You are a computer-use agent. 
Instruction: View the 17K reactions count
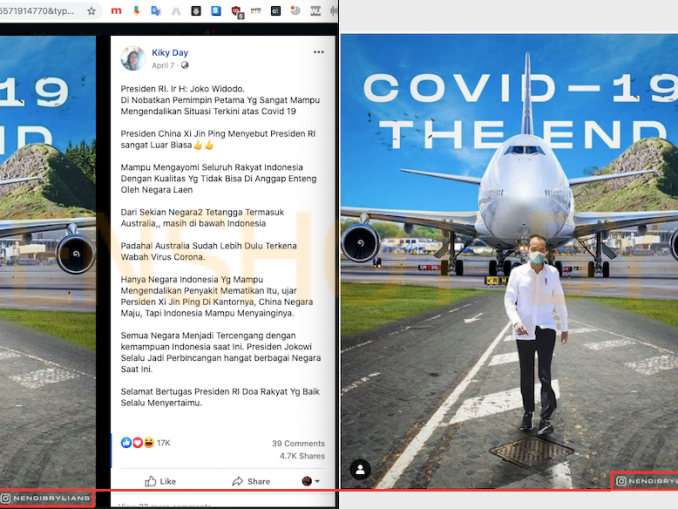(163, 443)
